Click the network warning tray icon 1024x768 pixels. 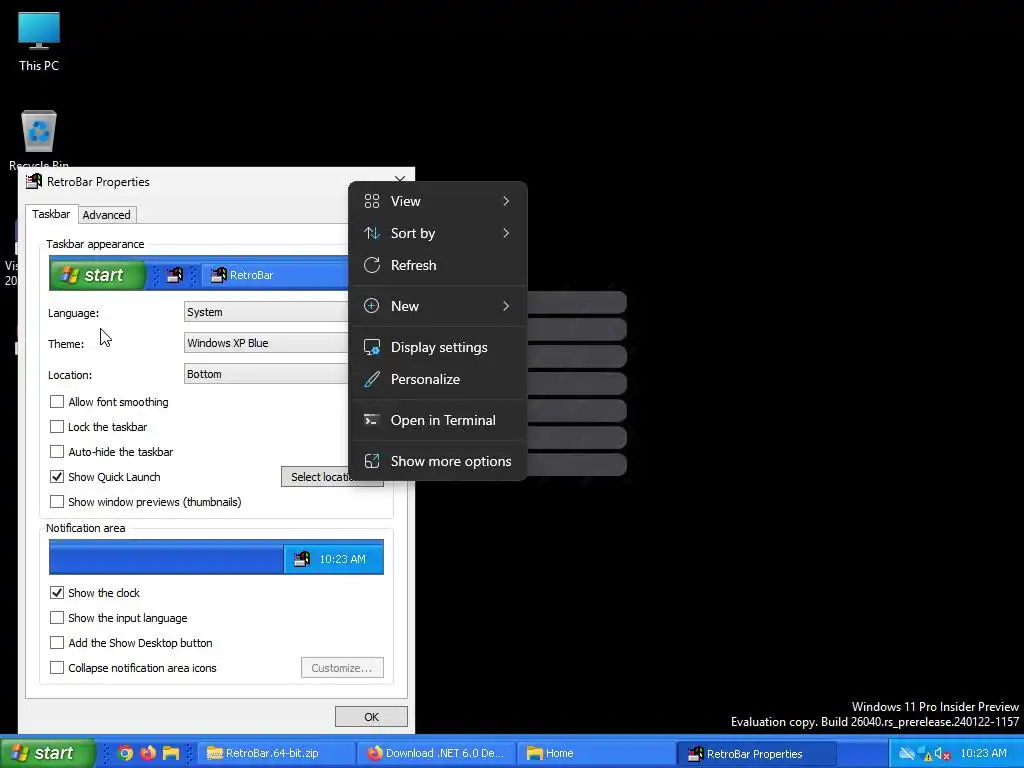pos(925,754)
